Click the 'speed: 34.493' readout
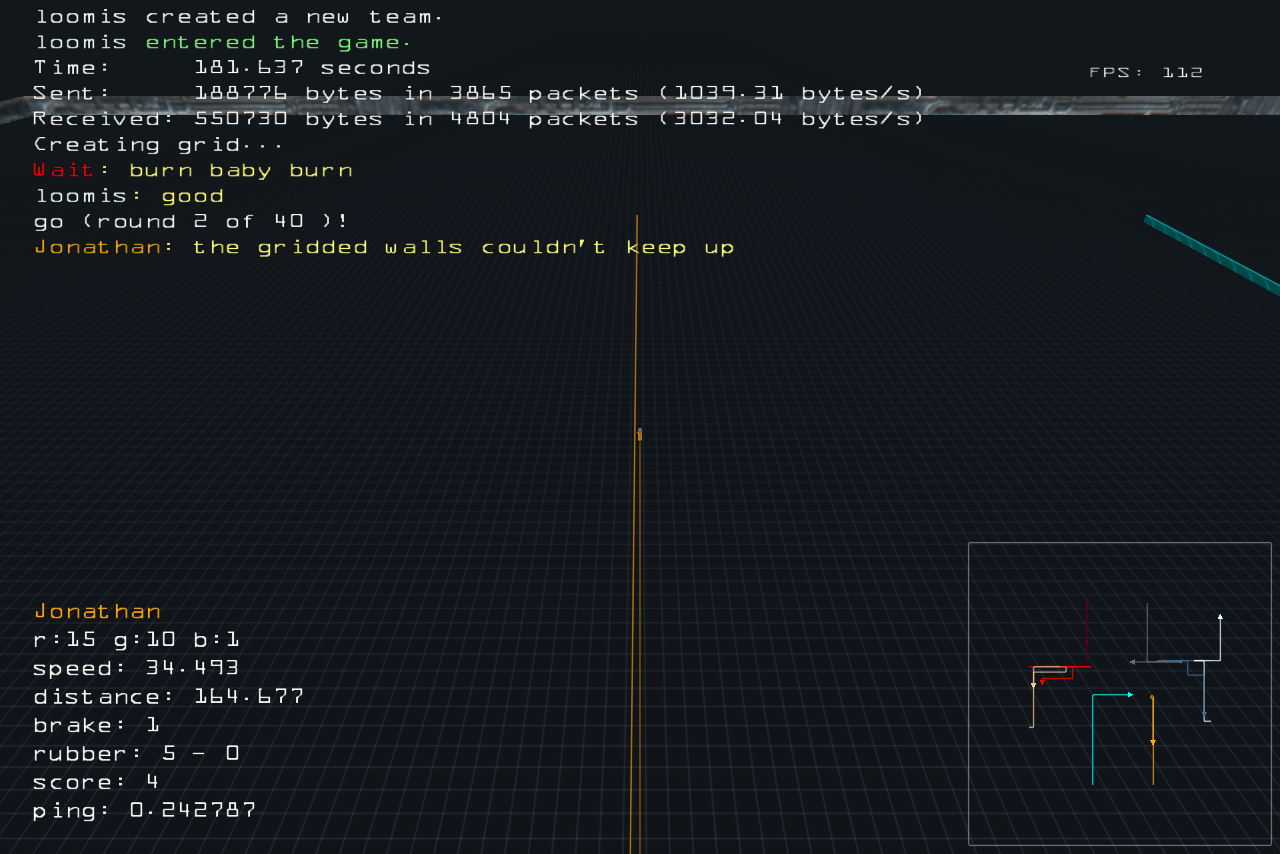 [136, 668]
